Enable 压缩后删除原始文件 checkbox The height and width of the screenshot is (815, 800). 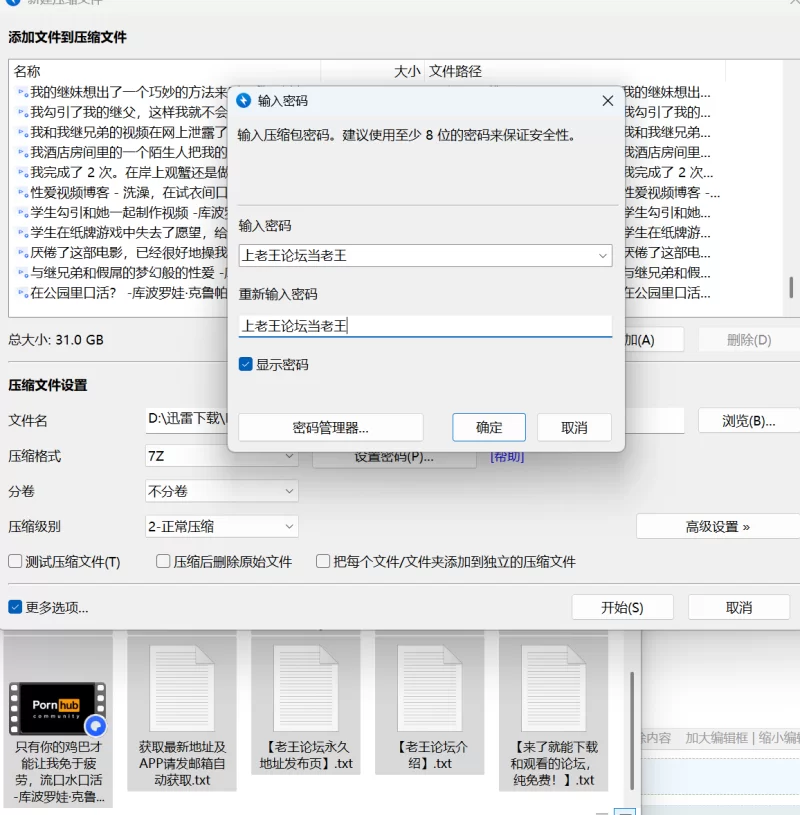click(x=163, y=561)
